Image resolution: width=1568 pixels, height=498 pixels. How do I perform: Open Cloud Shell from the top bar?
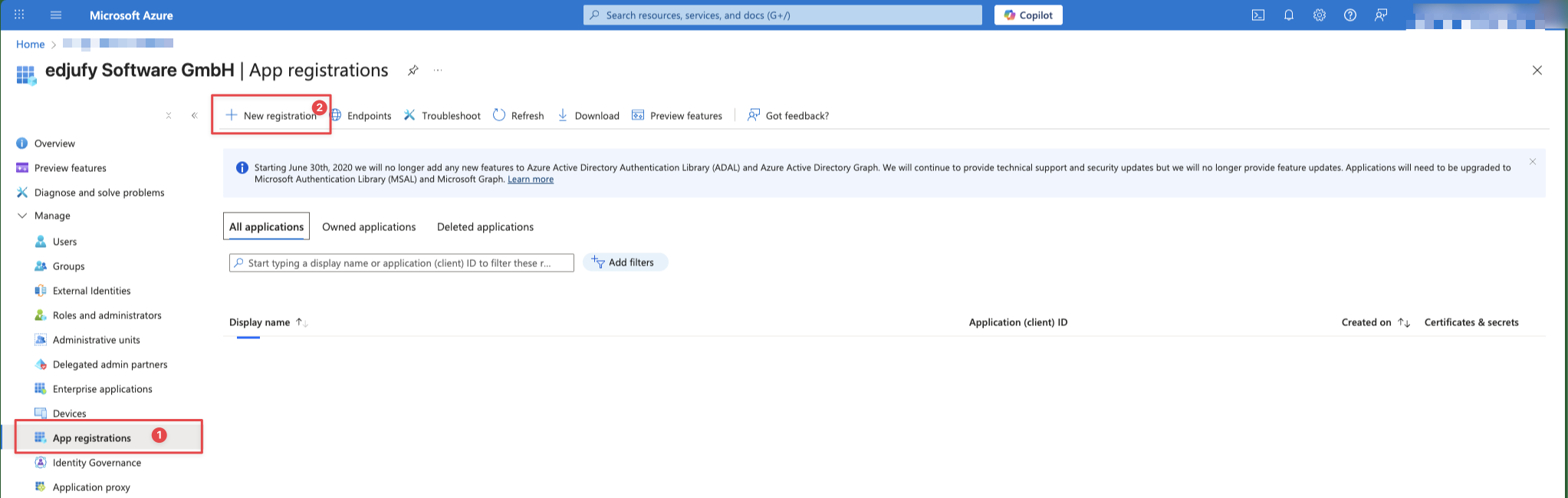point(1258,15)
